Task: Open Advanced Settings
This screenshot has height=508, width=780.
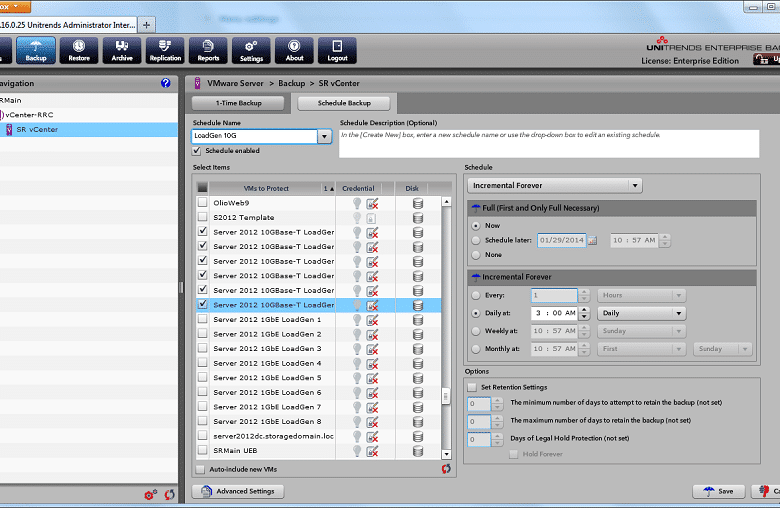Action: tap(238, 491)
